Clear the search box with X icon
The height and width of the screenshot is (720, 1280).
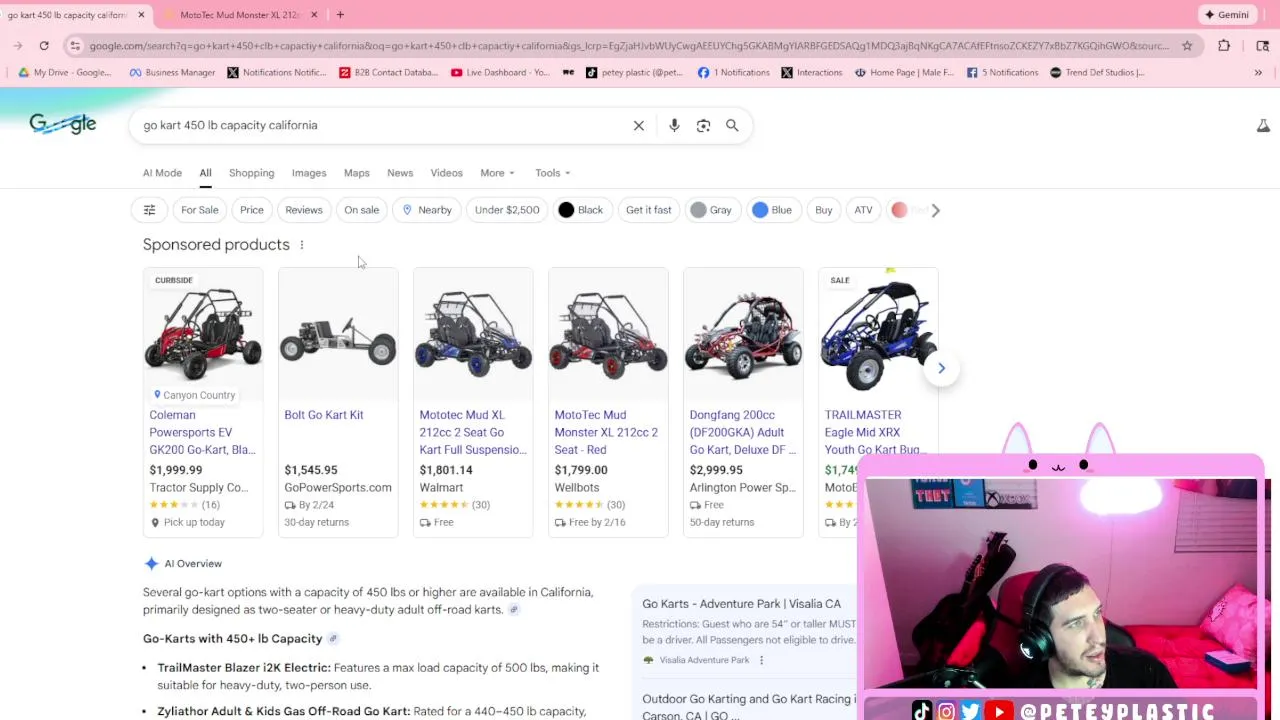tap(639, 125)
